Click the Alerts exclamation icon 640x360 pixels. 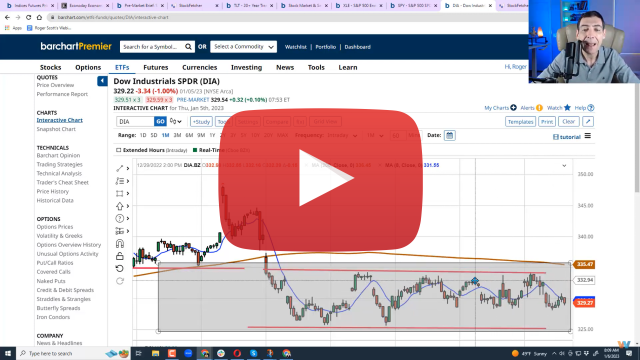tap(540, 108)
